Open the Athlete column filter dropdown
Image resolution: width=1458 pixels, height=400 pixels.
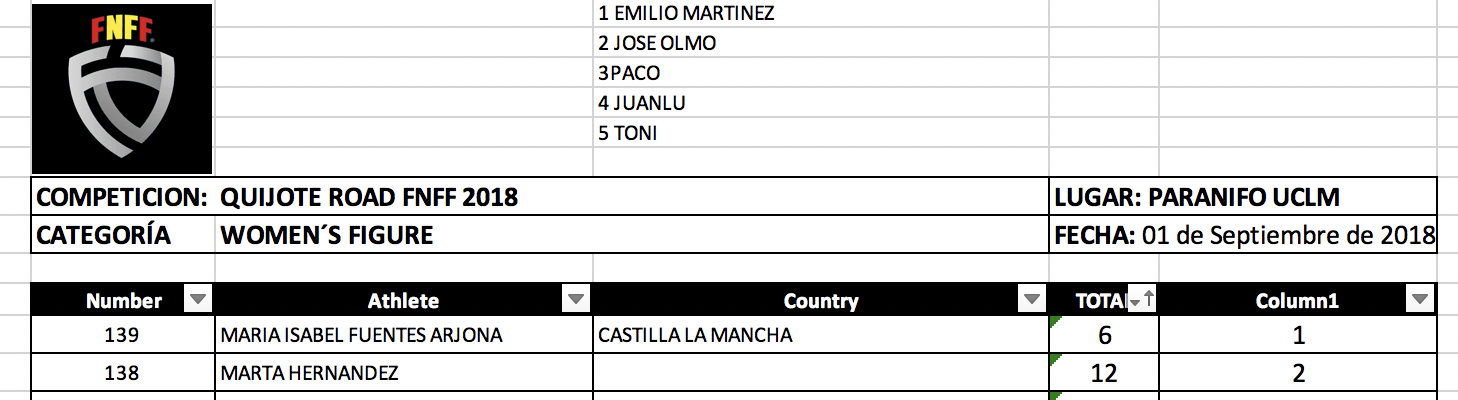pos(576,300)
